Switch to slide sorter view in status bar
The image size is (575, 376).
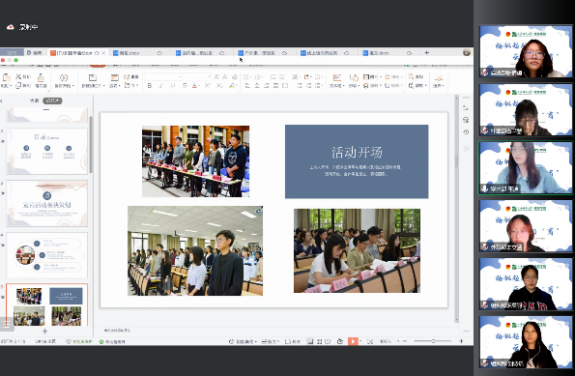(320, 342)
